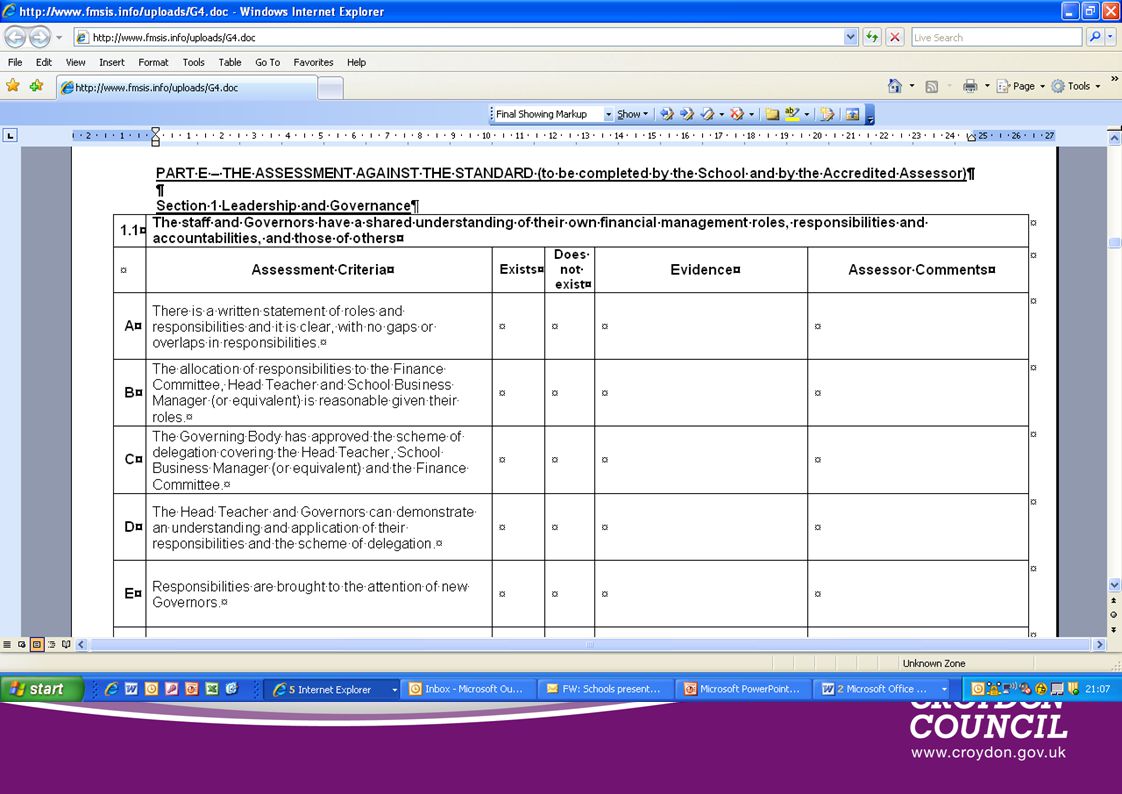Click the Normal view icon at bottom-left
Screen dimensions: 1122x794
tap(7, 644)
